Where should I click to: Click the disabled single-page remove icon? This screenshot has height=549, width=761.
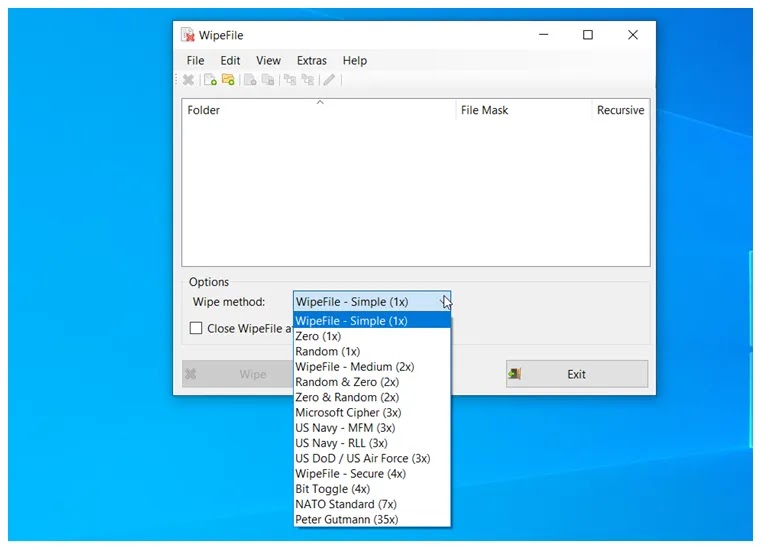click(250, 80)
